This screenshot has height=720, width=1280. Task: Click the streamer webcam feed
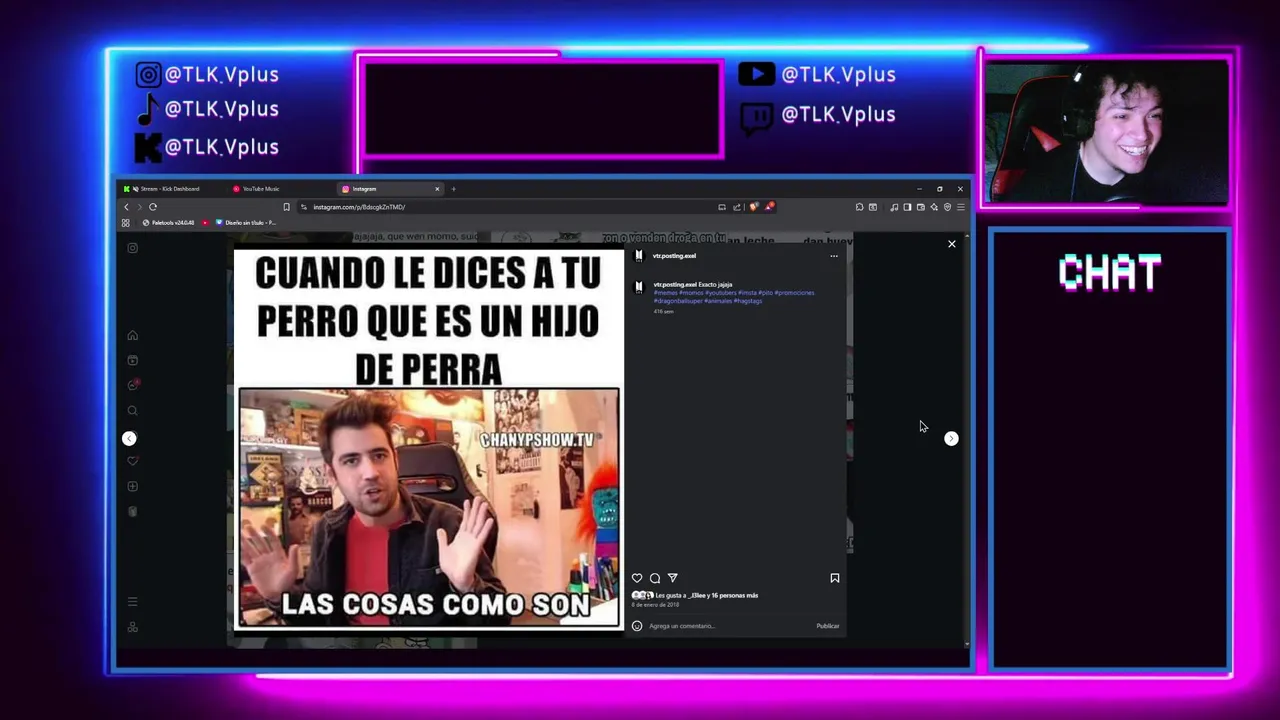point(1108,131)
